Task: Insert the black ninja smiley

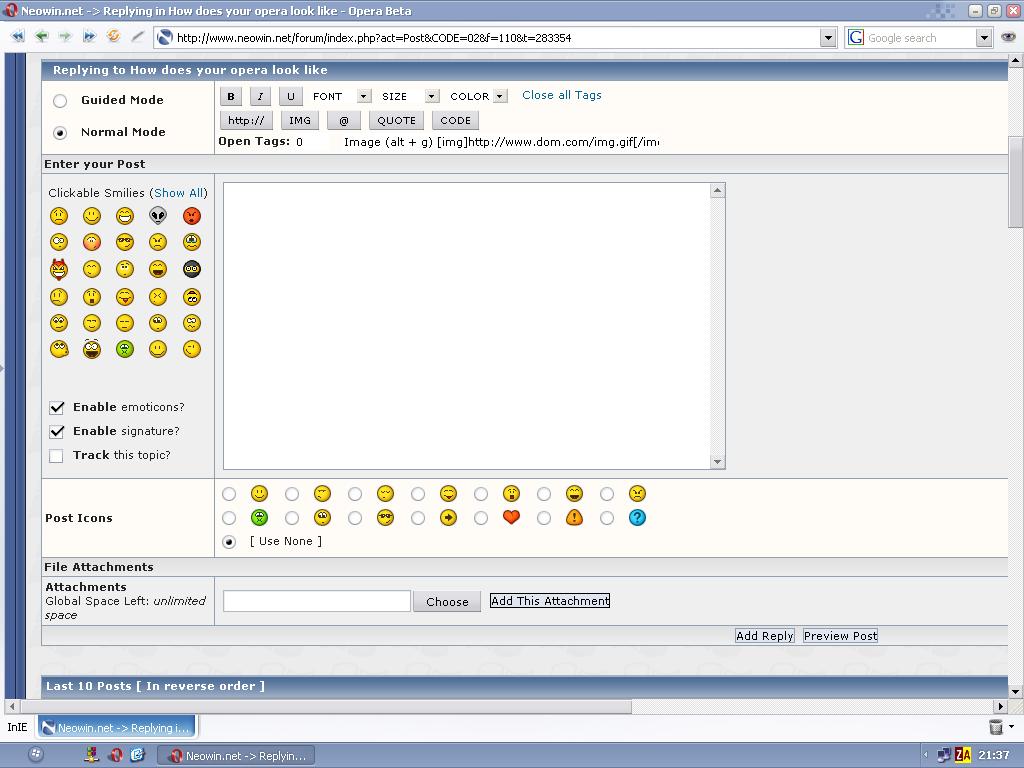Action: pos(191,269)
